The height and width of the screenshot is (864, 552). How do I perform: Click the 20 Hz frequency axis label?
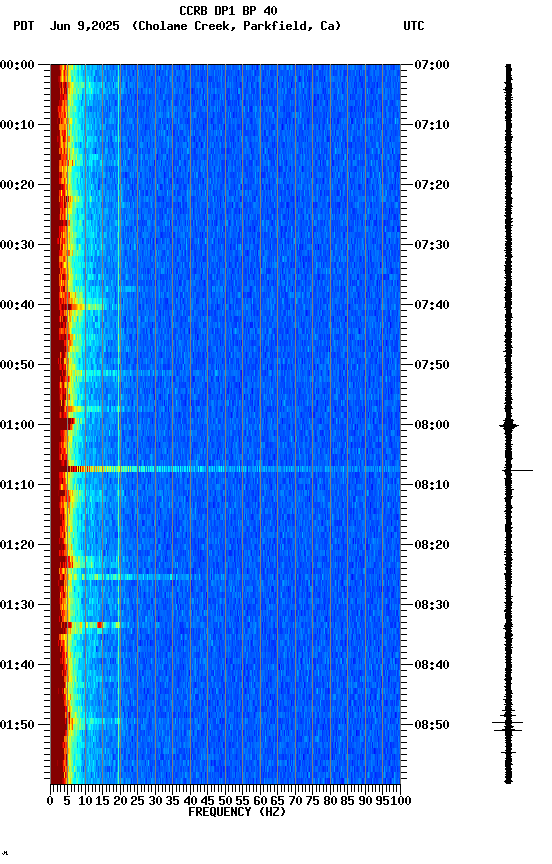pos(120,801)
